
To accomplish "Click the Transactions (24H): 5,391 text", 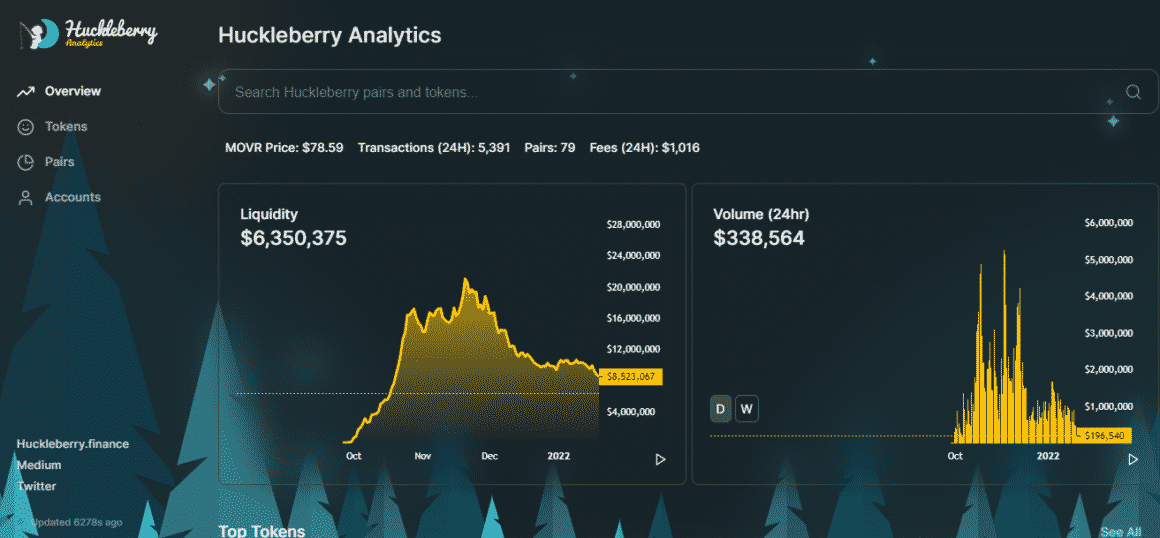I will pos(434,147).
